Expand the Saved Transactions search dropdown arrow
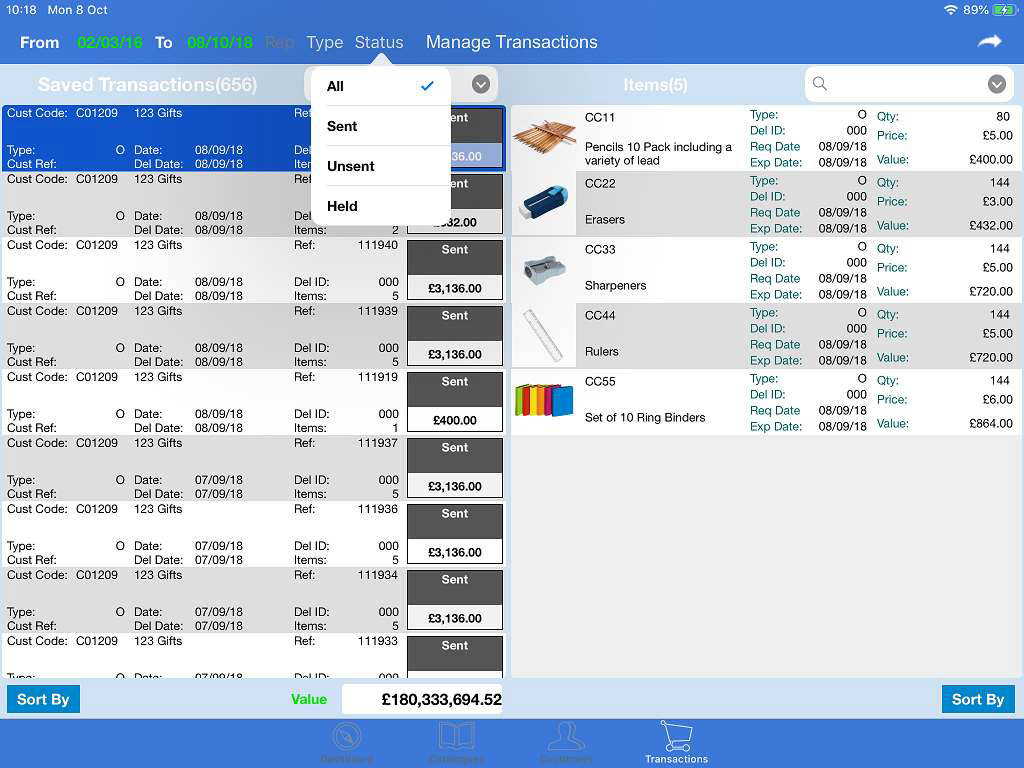Screen dimensions: 1024x768 (481, 85)
